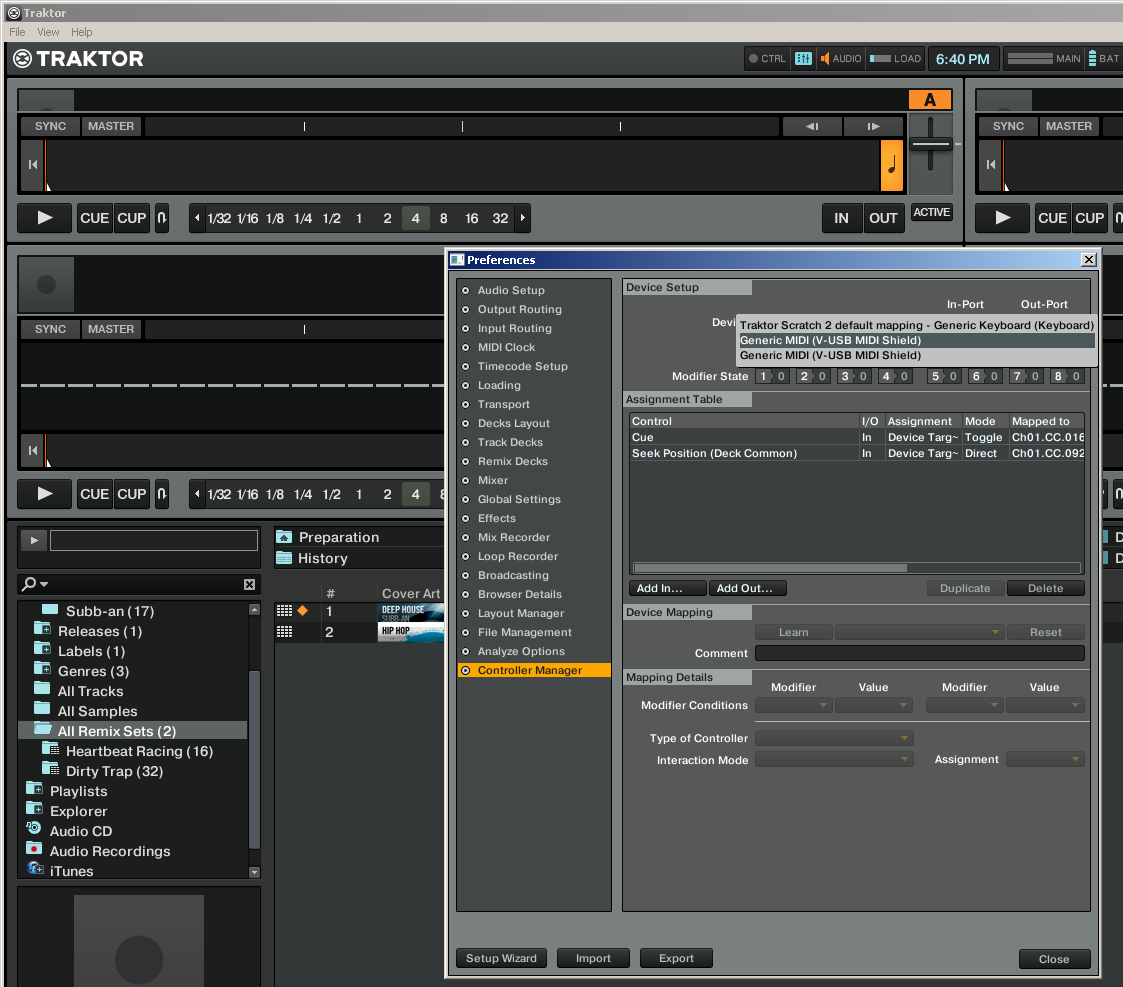This screenshot has height=987, width=1123.
Task: Toggle the SYNC button on Deck A
Action: (x=49, y=126)
